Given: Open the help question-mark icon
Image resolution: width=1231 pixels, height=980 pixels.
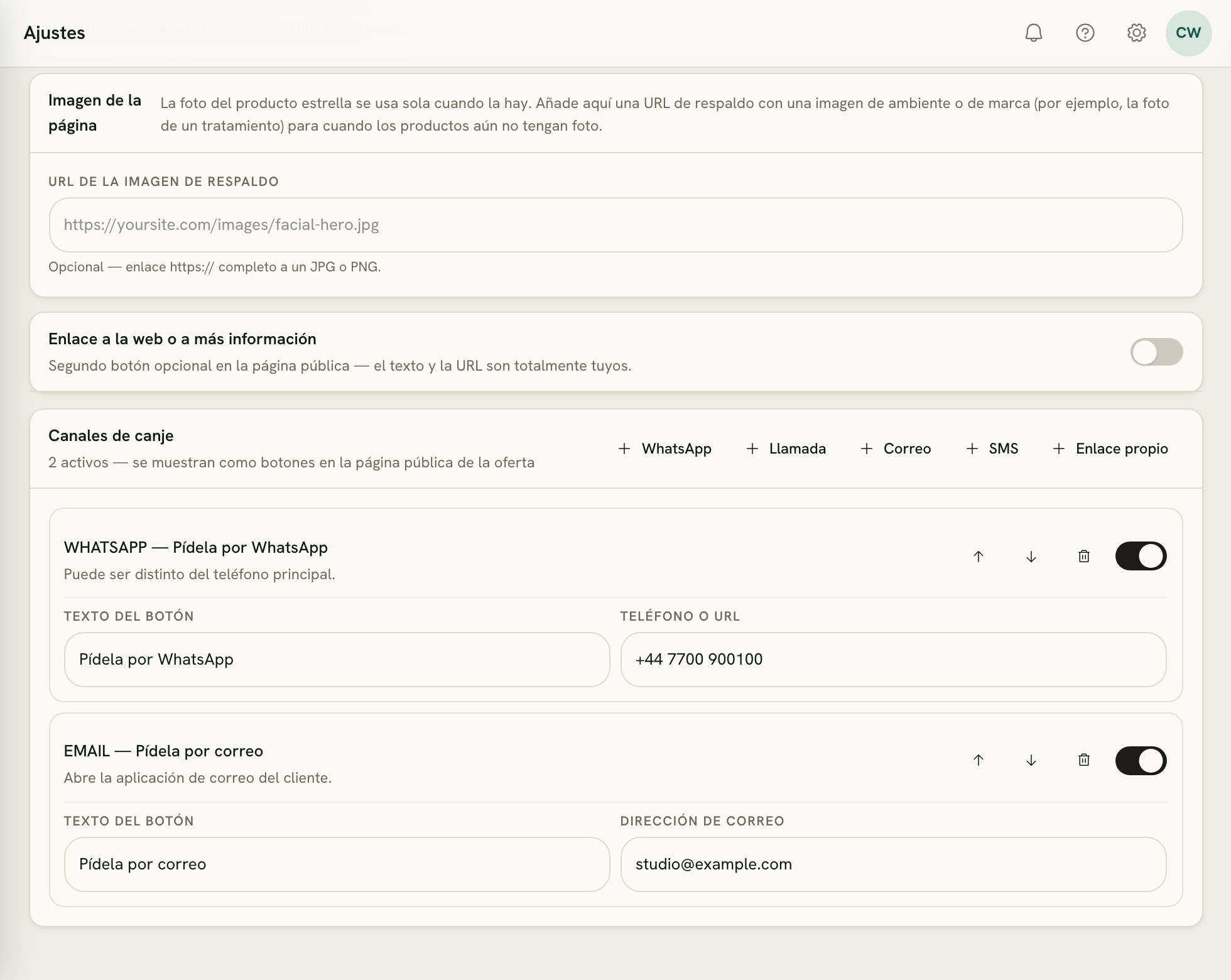Looking at the screenshot, I should pyautogui.click(x=1085, y=33).
